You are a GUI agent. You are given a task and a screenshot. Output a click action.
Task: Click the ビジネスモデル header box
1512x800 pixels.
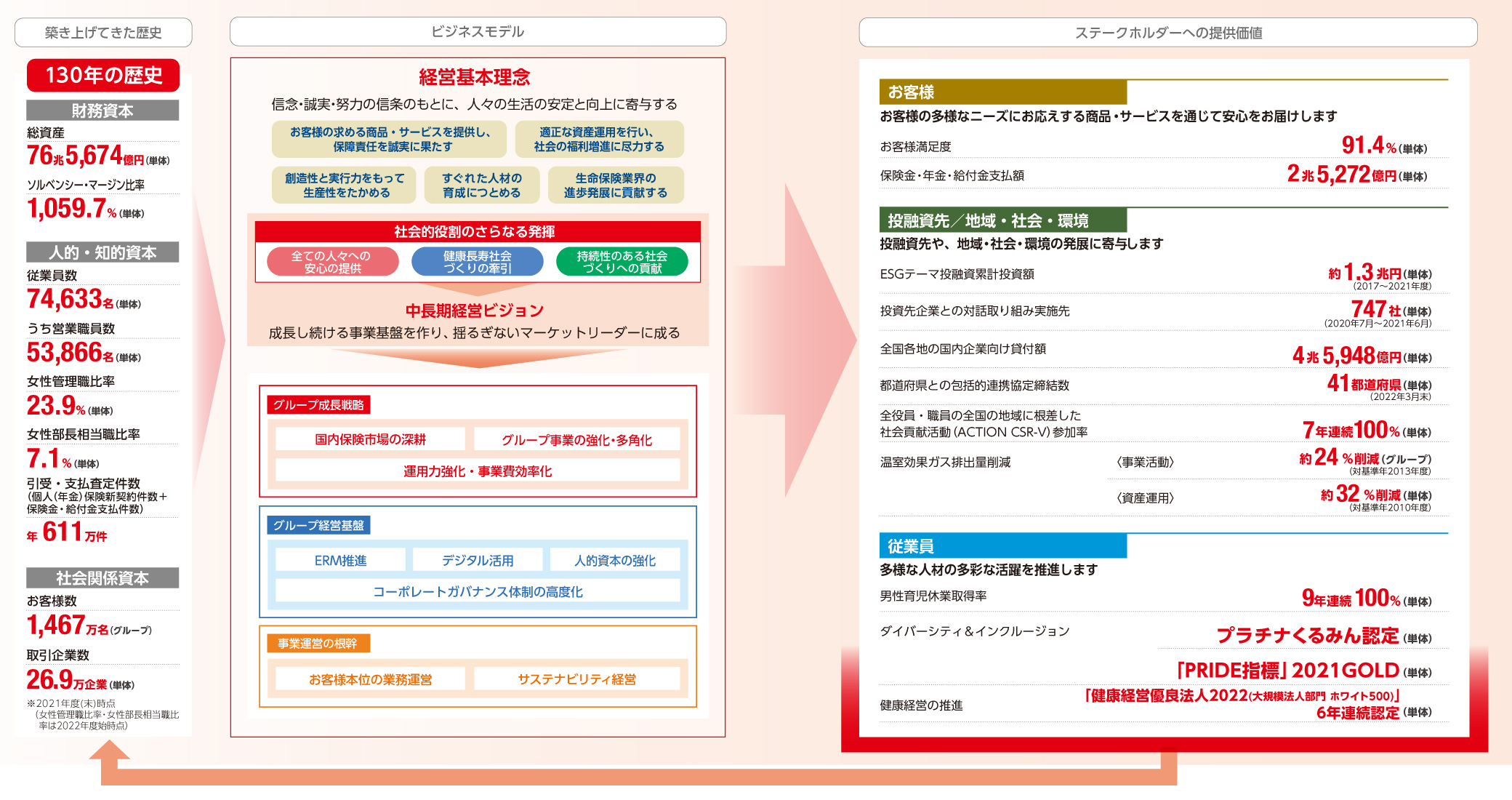pyautogui.click(x=478, y=32)
